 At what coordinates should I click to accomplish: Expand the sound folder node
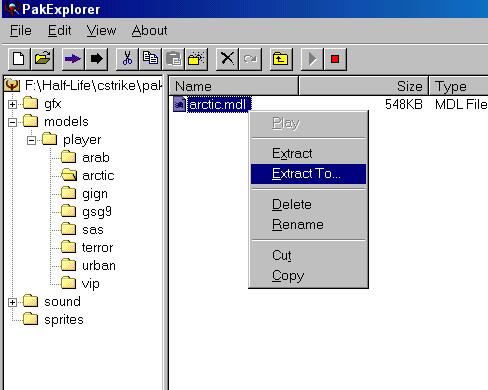pos(12,302)
